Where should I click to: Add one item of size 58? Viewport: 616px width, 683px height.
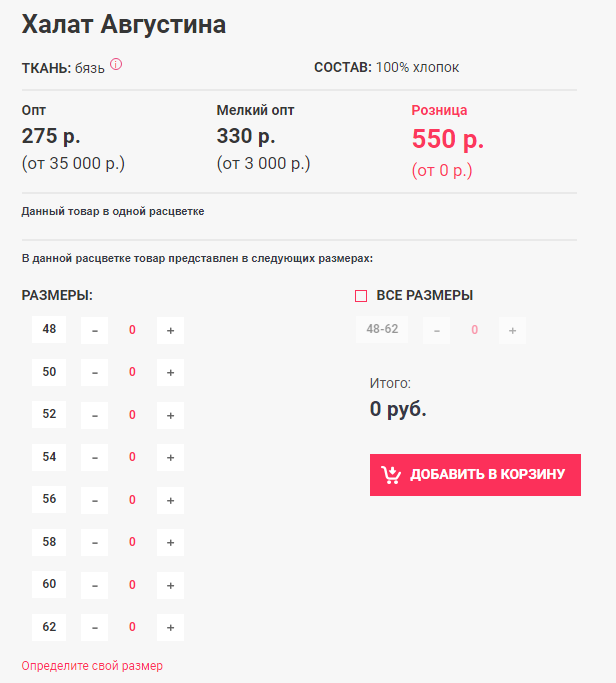170,542
